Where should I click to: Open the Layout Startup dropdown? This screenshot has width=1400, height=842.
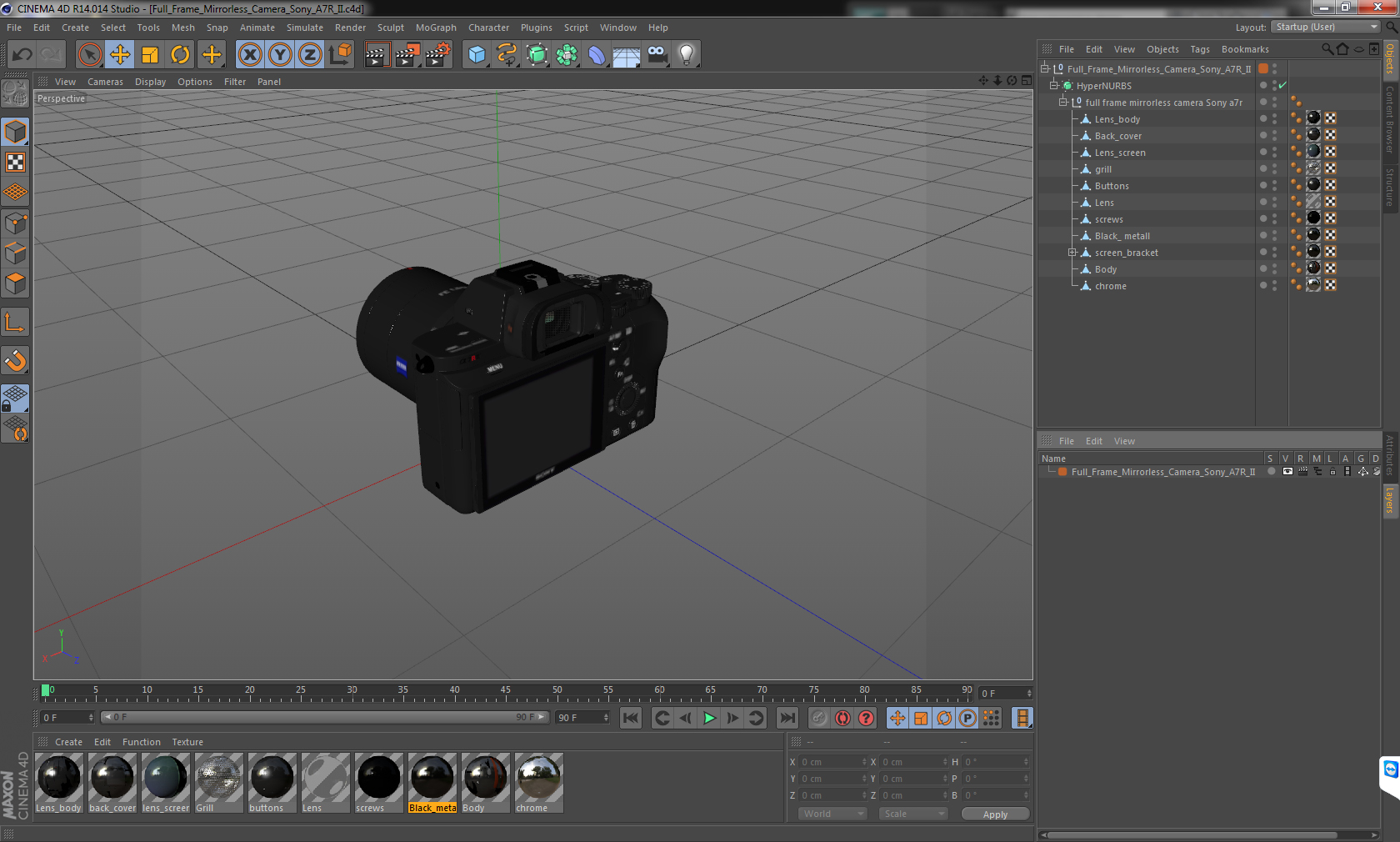[1327, 27]
